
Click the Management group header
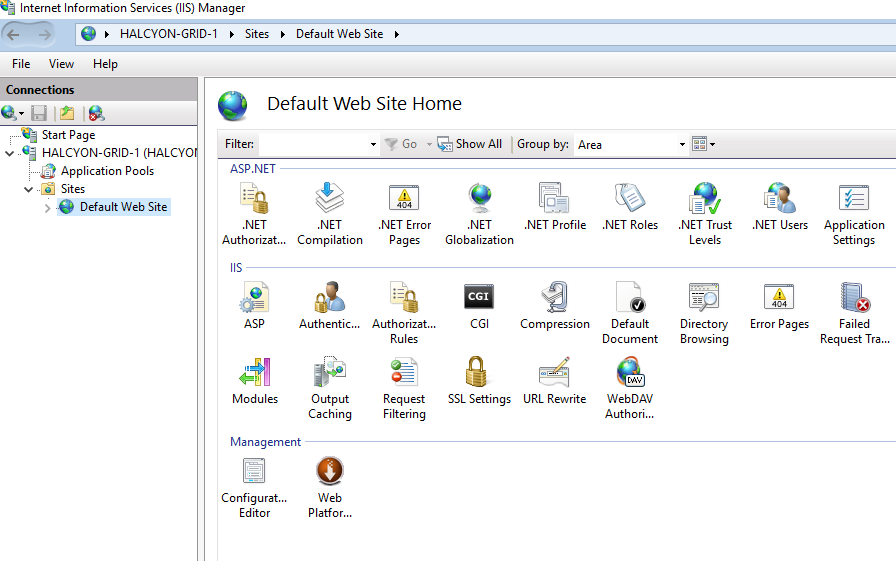265,442
